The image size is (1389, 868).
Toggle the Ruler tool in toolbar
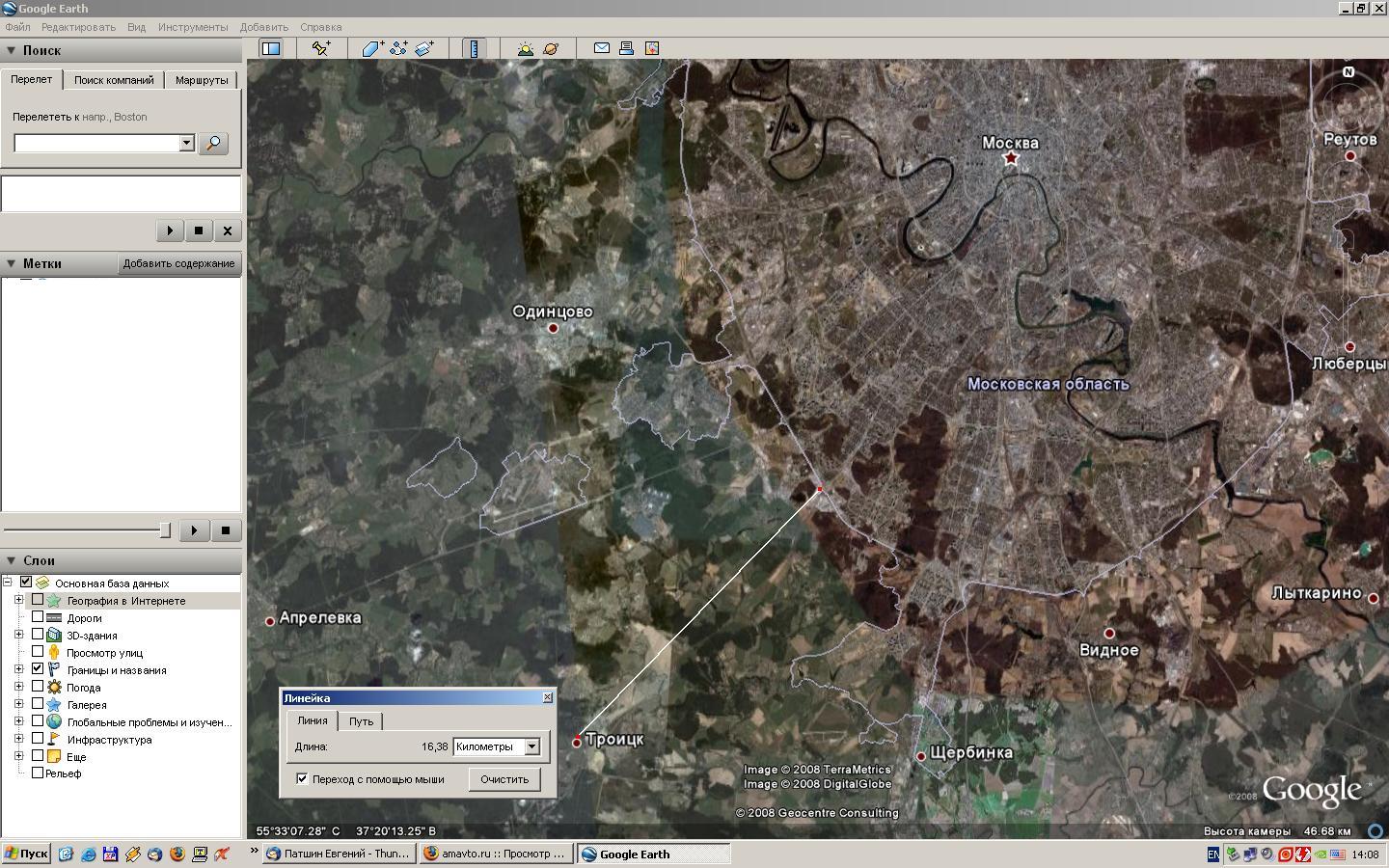[474, 48]
